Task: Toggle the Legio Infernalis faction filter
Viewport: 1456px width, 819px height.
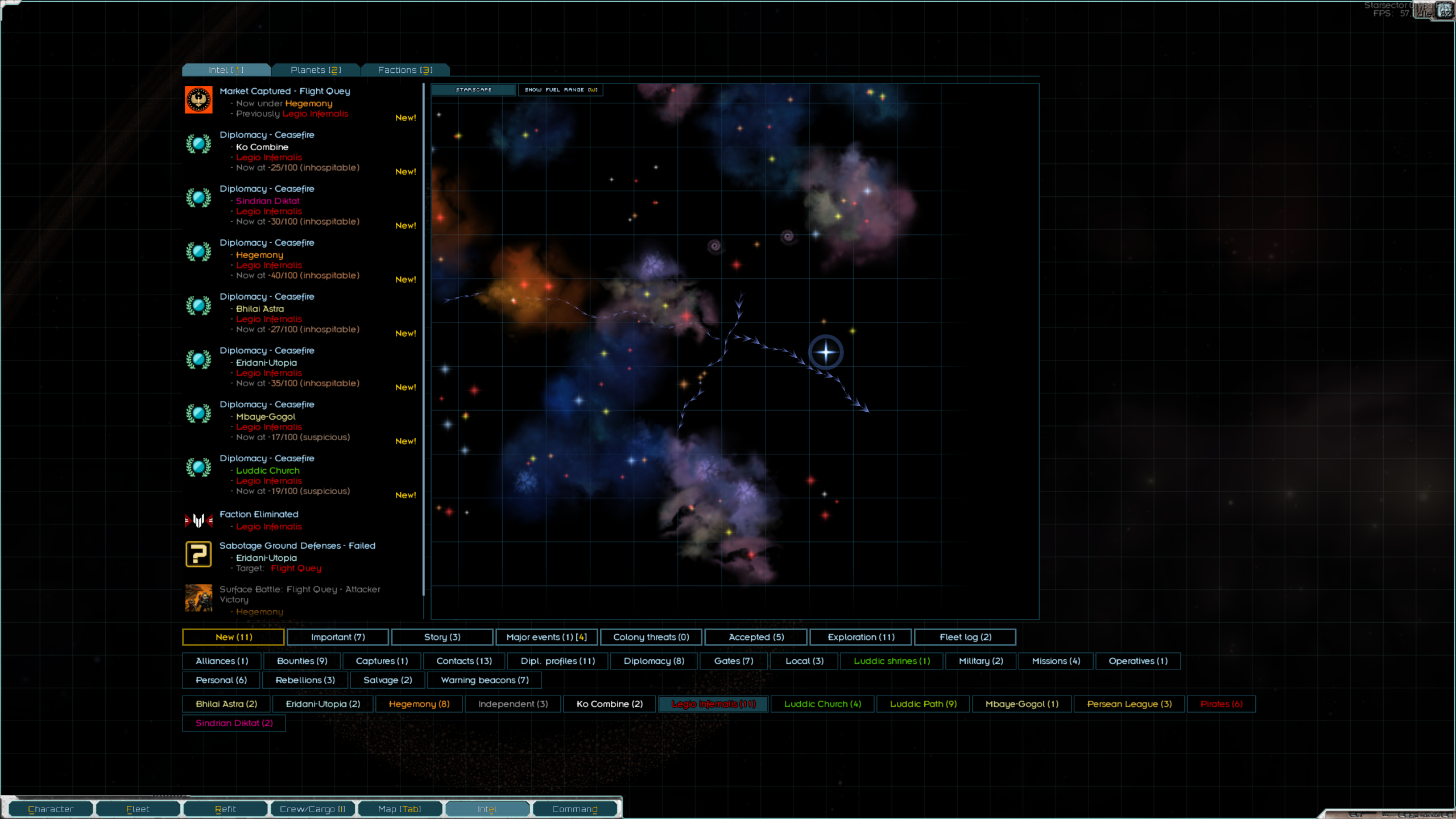Action: tap(713, 704)
